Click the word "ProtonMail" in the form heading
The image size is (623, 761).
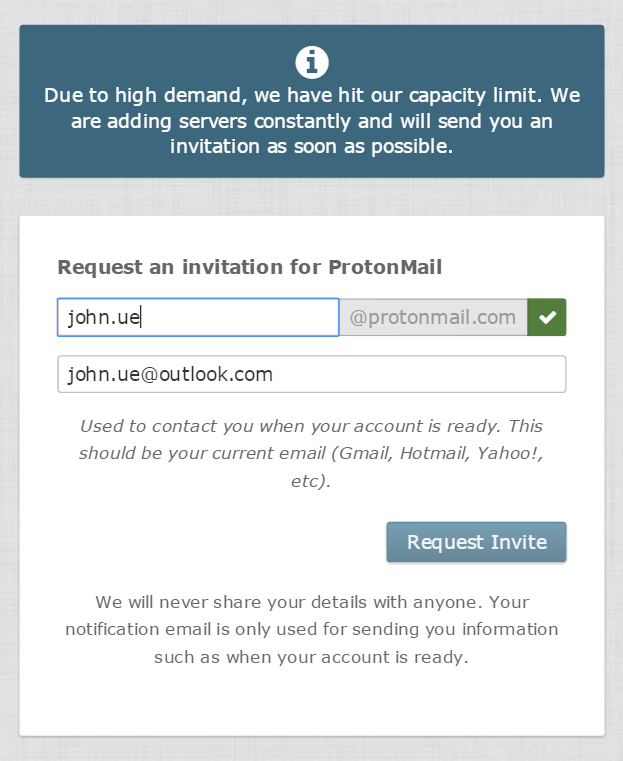pyautogui.click(x=385, y=267)
